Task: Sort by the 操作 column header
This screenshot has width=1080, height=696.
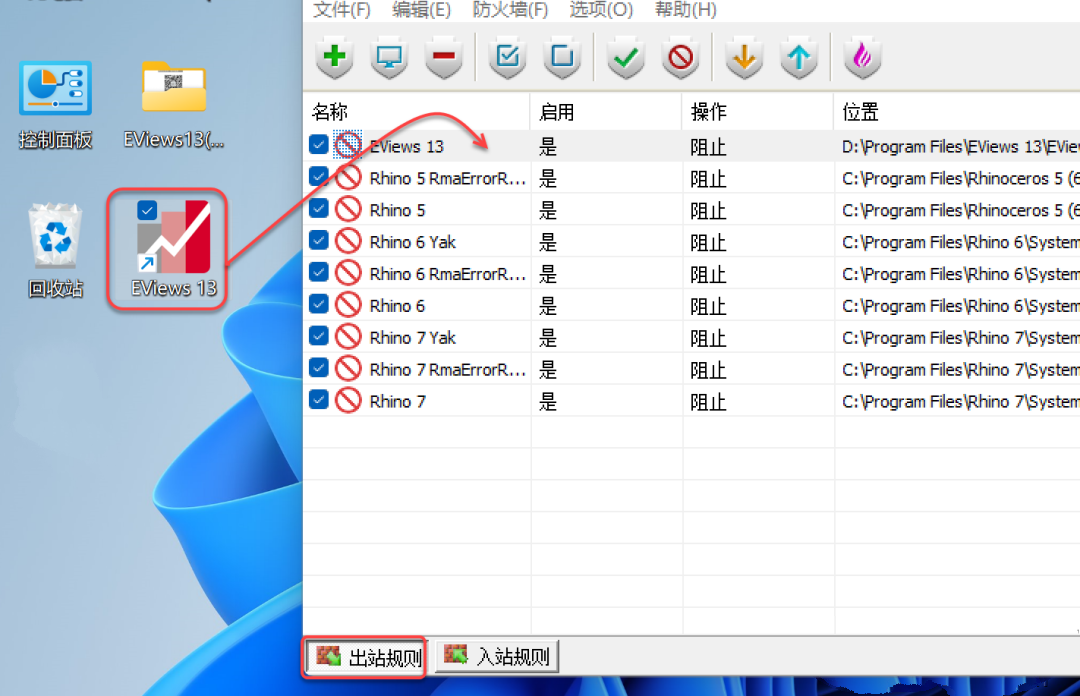Action: (758, 112)
